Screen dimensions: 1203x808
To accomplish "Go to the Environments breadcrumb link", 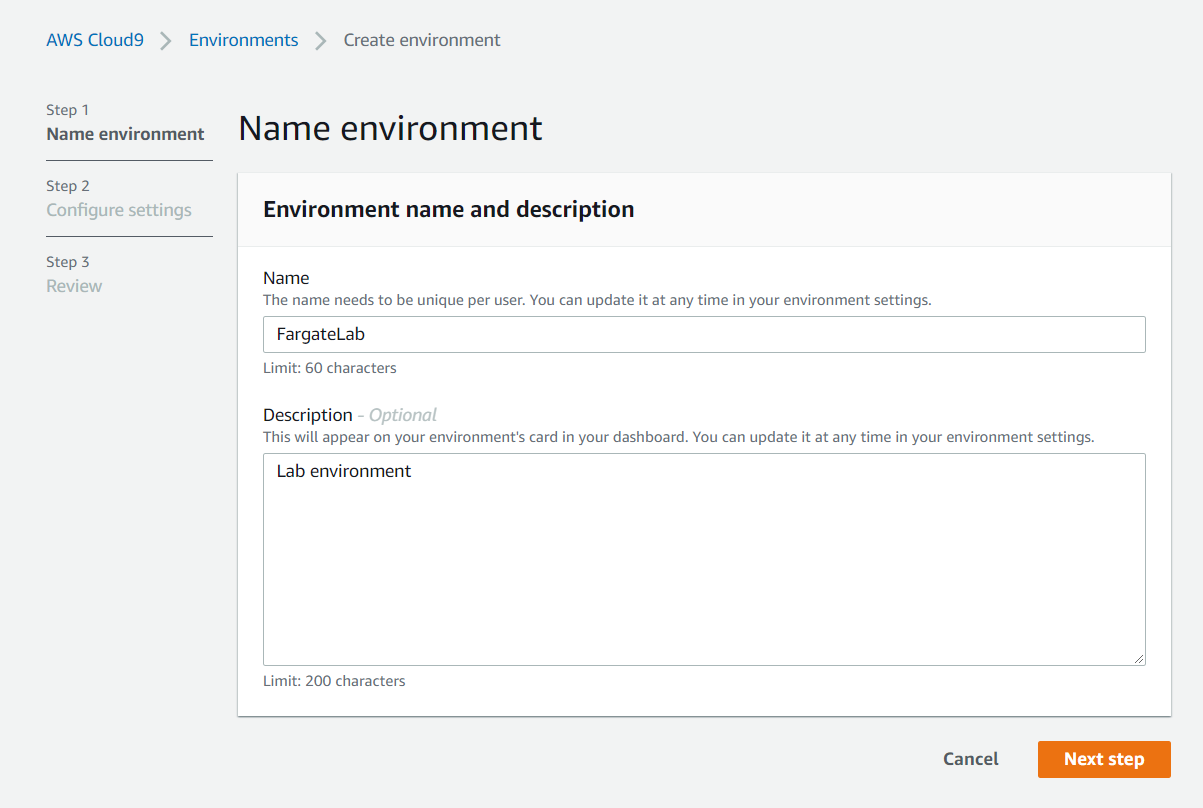I will pos(243,40).
